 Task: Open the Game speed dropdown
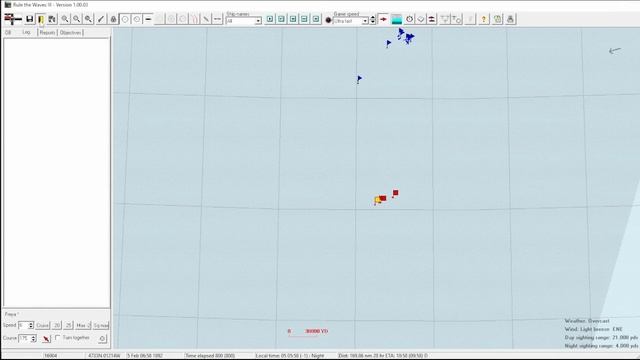pyautogui.click(x=365, y=21)
